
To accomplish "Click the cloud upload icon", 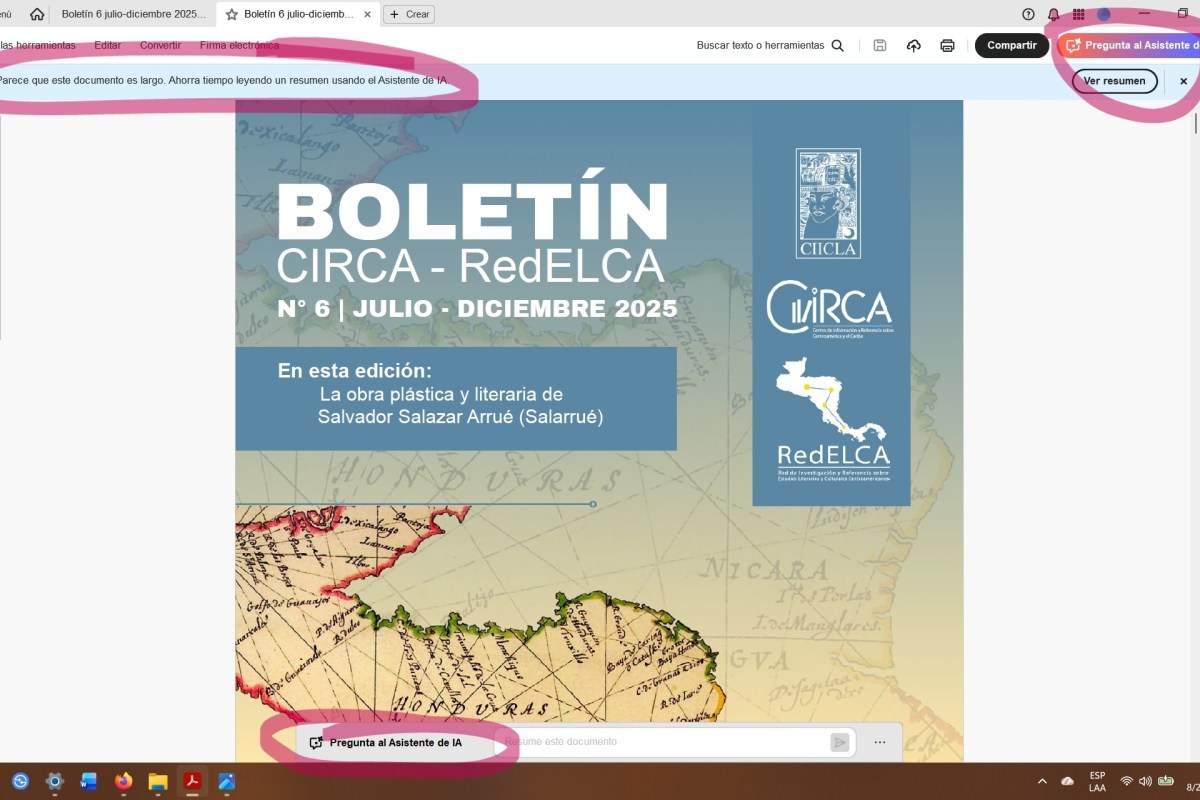I will click(x=913, y=45).
